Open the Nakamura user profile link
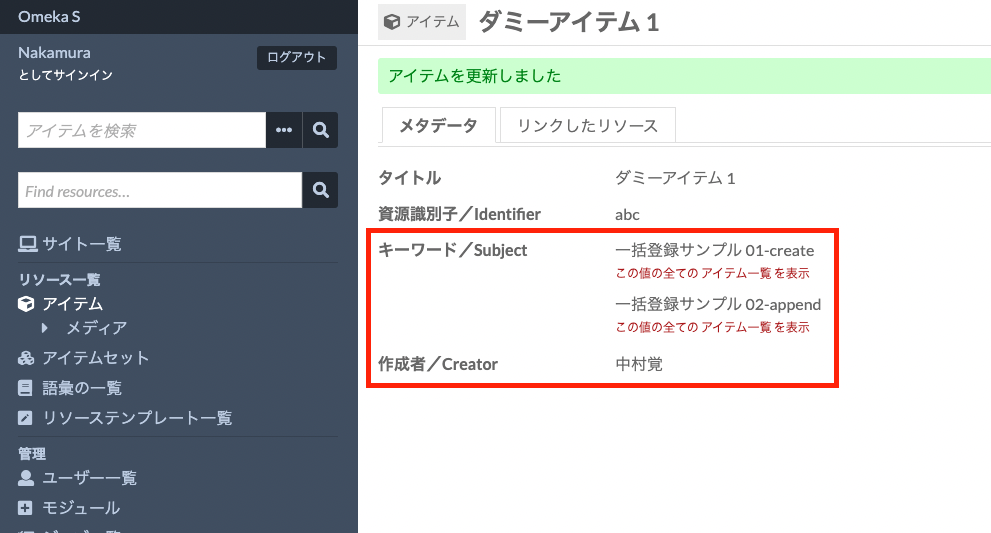The height and width of the screenshot is (533, 991). 54,52
